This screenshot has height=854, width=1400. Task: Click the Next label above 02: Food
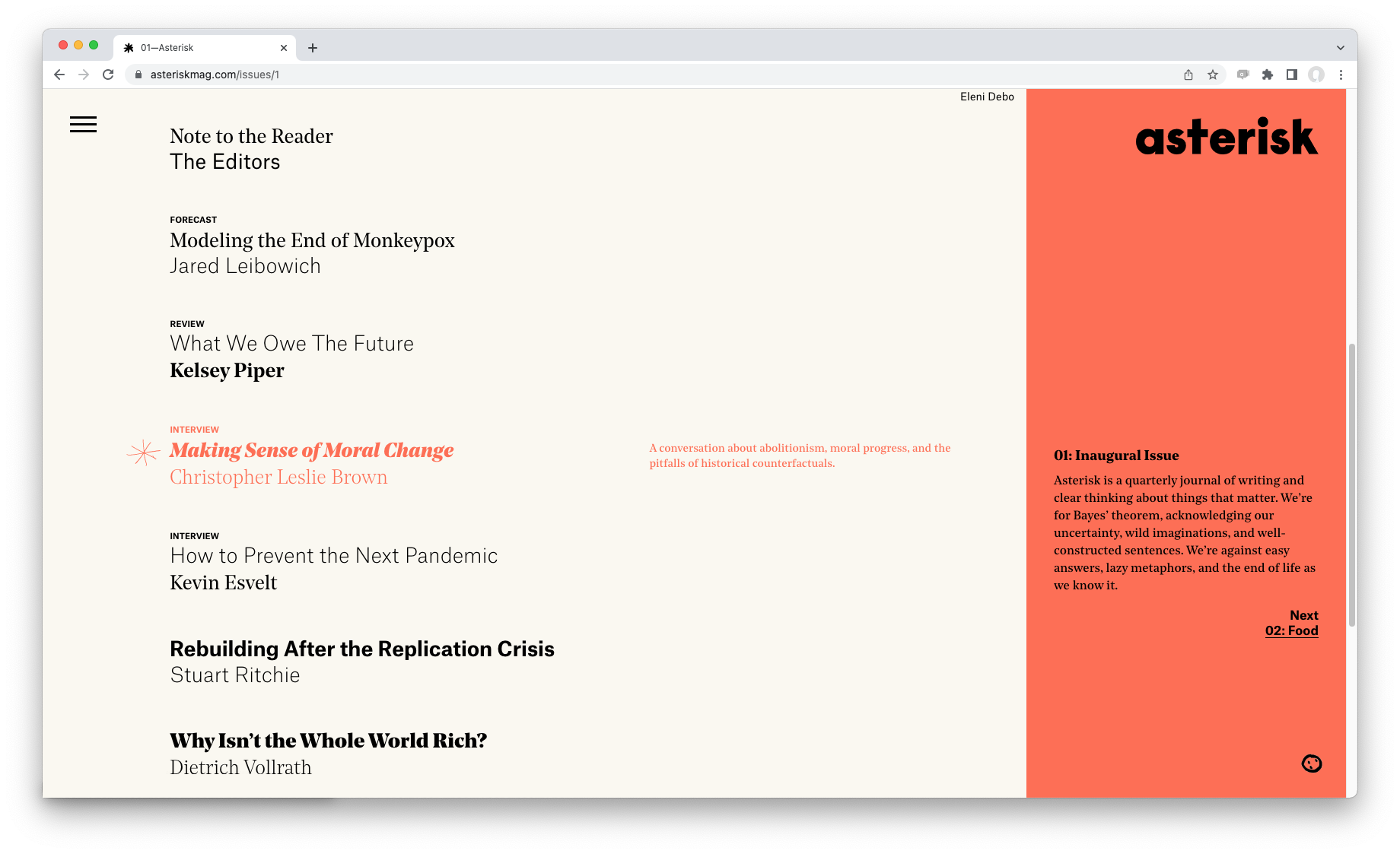tap(1303, 615)
